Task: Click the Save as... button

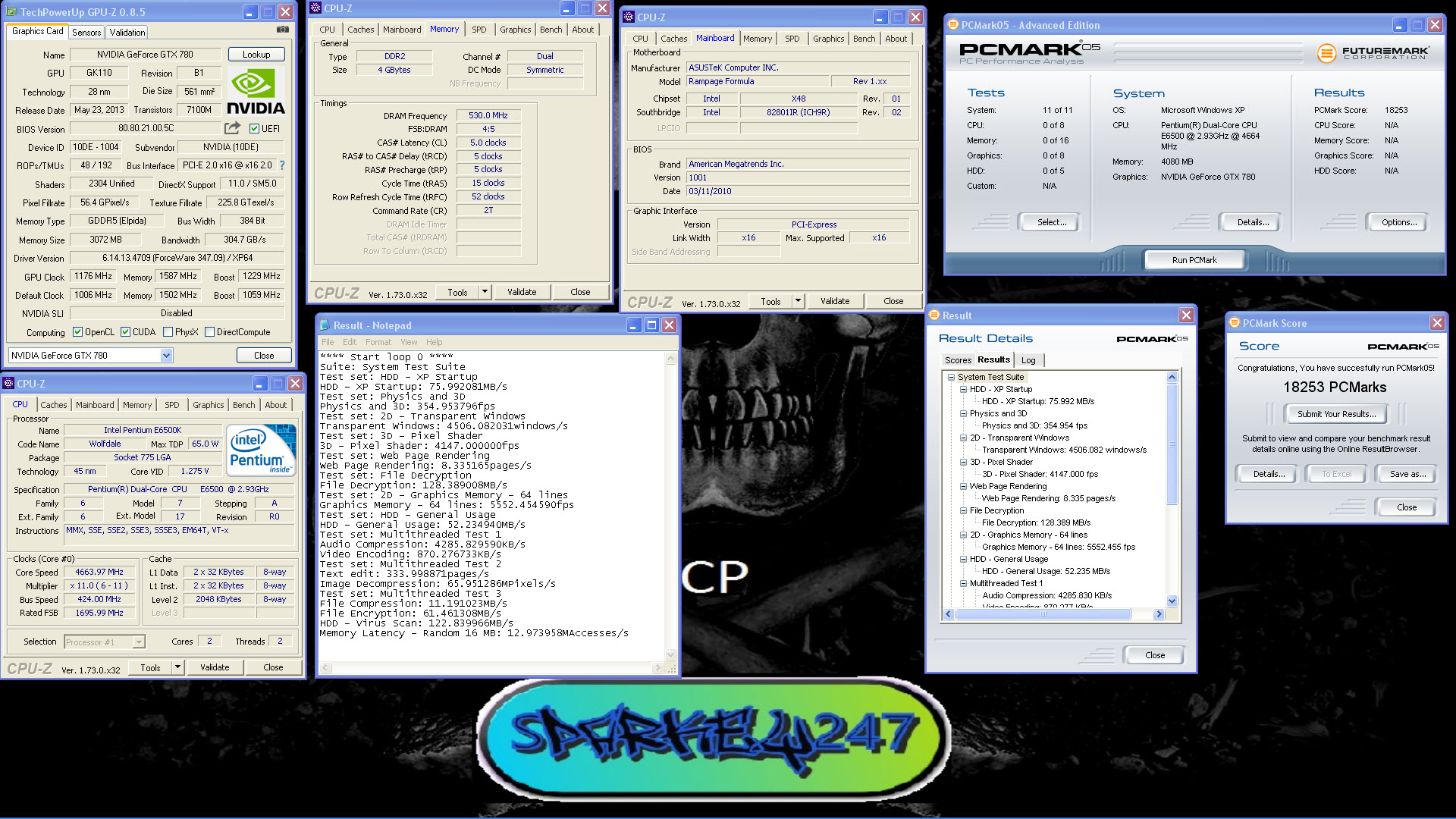Action: click(1407, 474)
